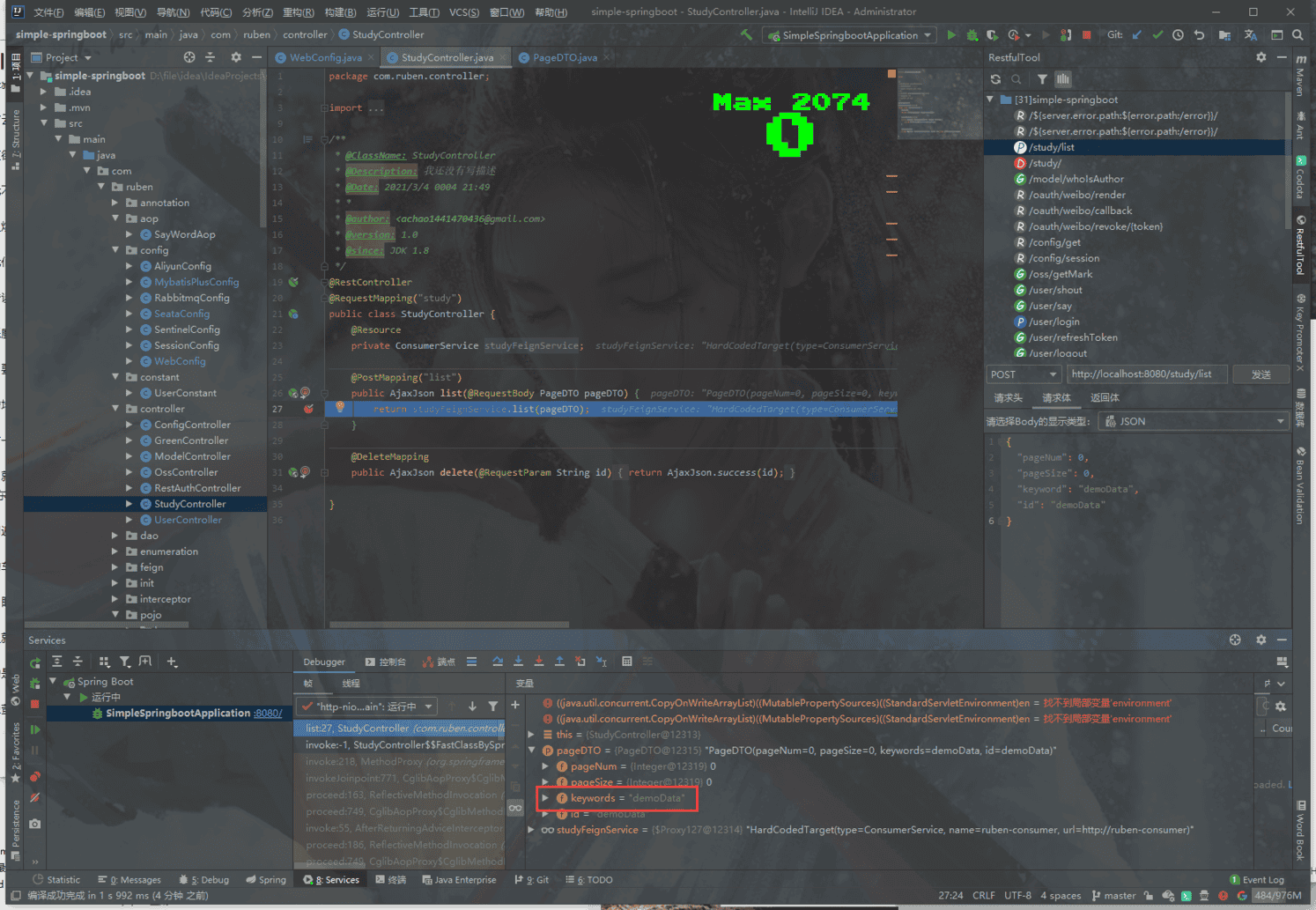Open the :8080/ link in Services

[x=268, y=714]
